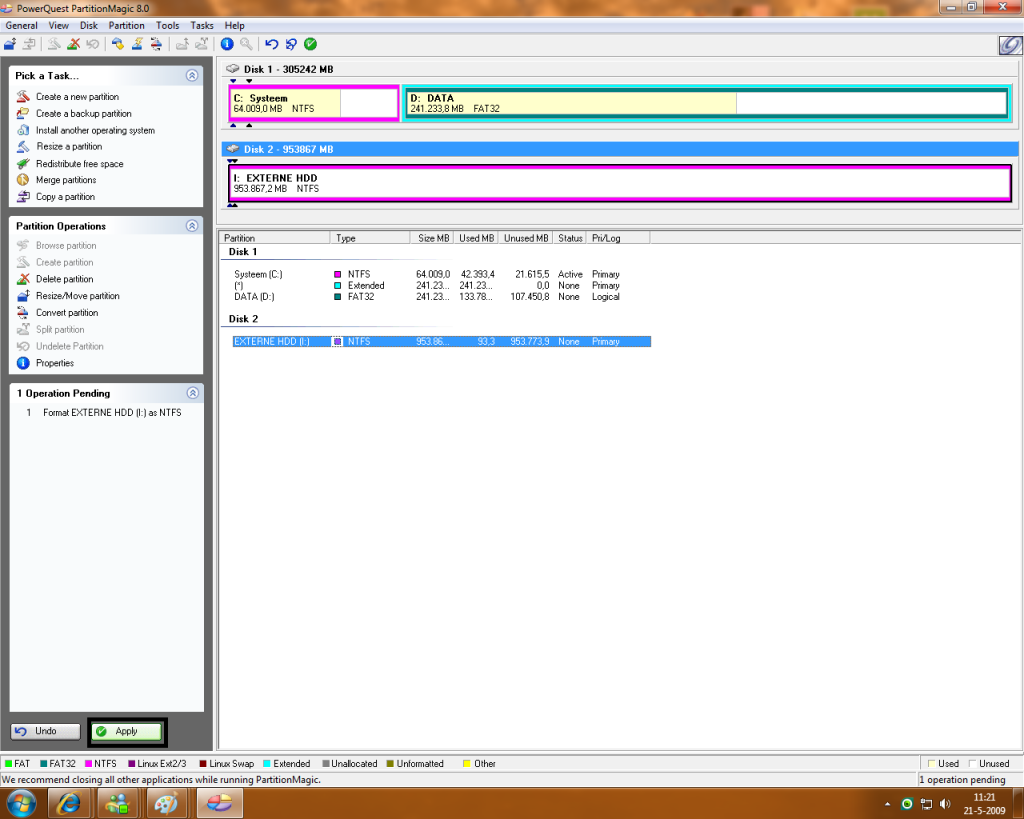Click the Partition column header
The width and height of the screenshot is (1024, 819).
tap(275, 238)
